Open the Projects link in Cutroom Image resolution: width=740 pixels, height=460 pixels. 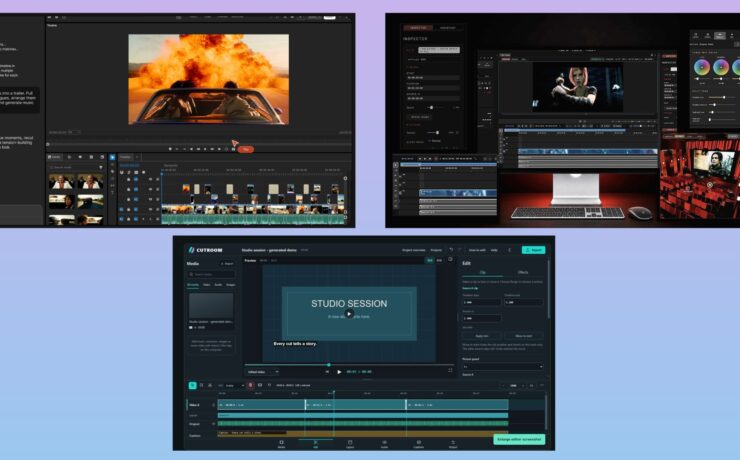436,250
